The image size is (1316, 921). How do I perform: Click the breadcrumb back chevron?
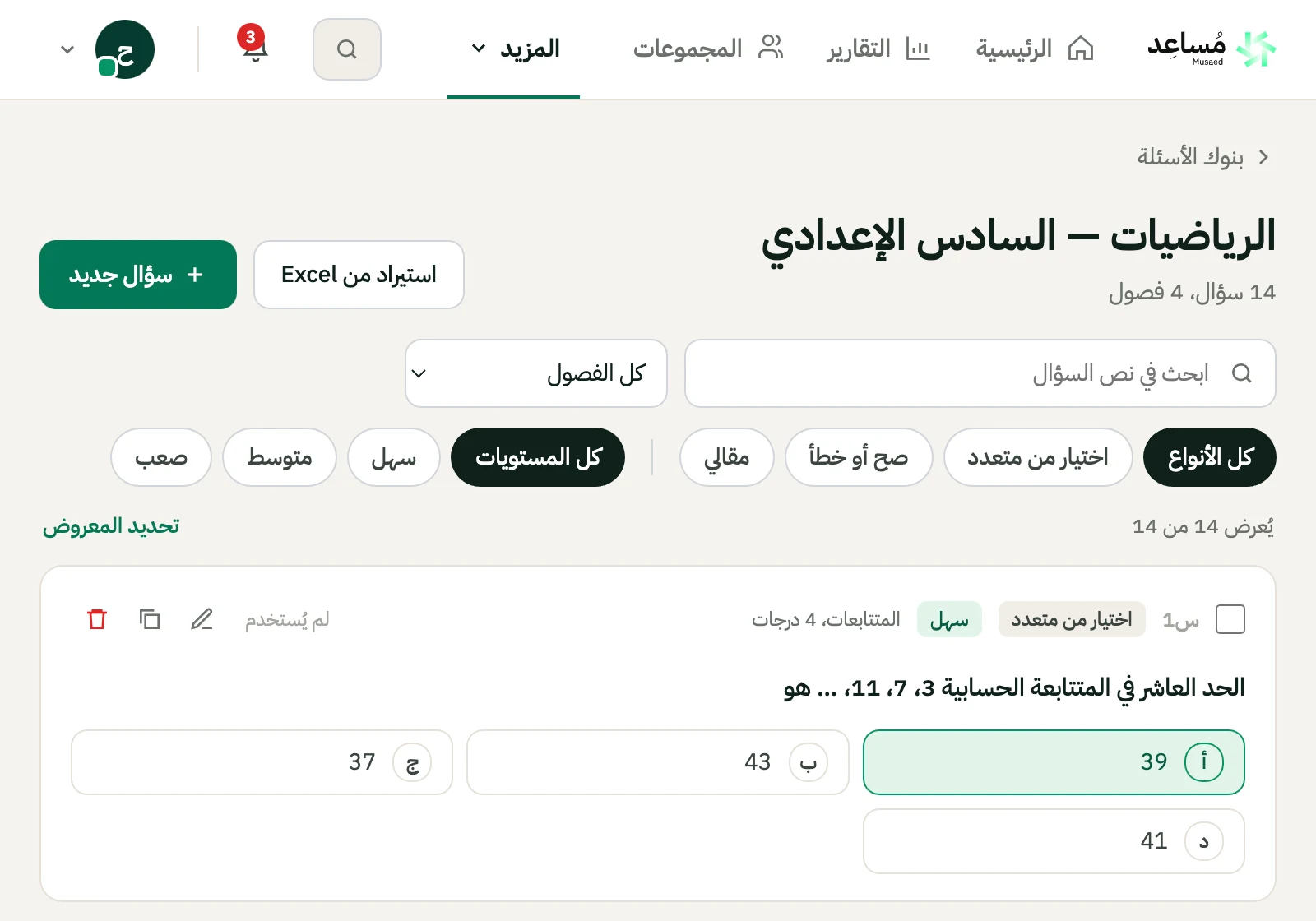tap(1264, 157)
